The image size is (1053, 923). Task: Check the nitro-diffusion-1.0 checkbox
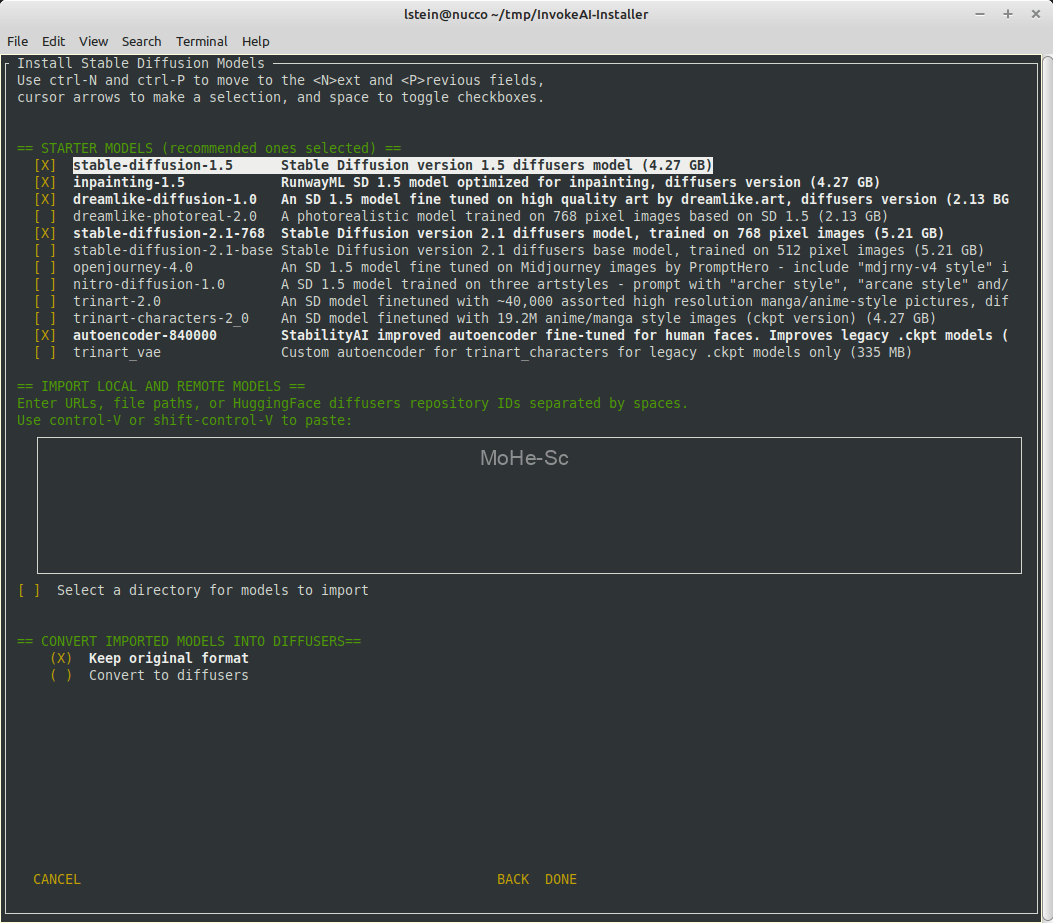(x=45, y=284)
